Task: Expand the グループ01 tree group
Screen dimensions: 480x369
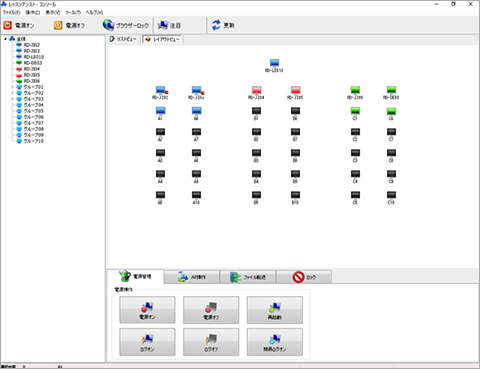Action: [x=13, y=87]
